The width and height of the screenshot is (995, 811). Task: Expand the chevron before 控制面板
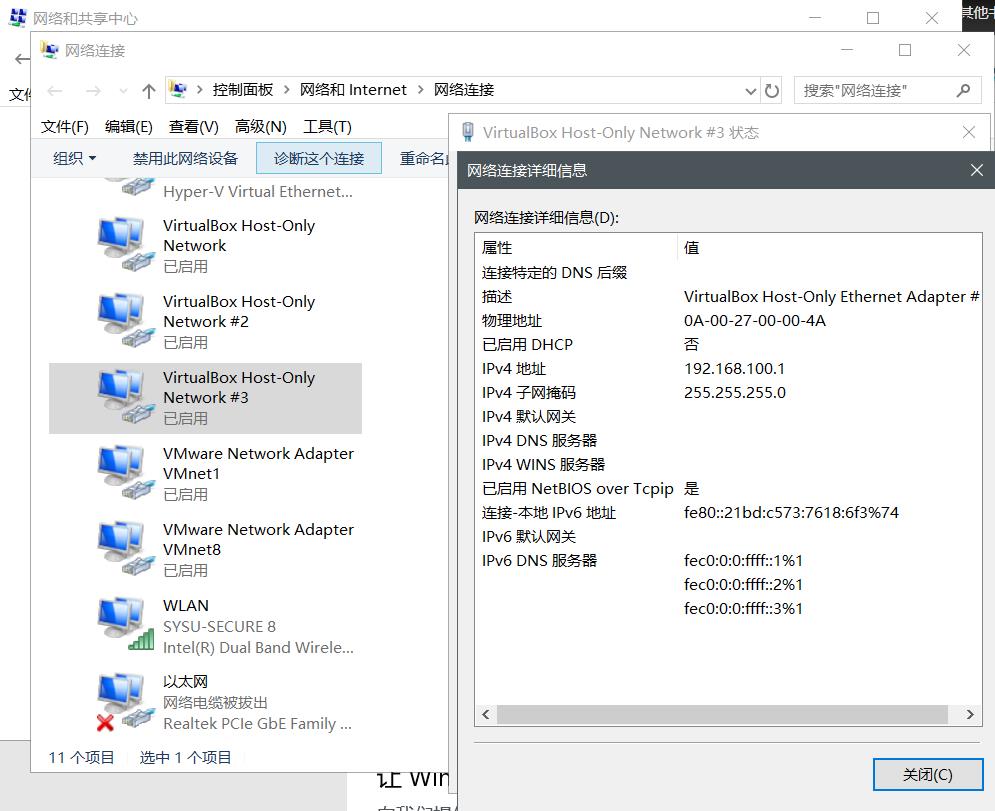[x=199, y=89]
